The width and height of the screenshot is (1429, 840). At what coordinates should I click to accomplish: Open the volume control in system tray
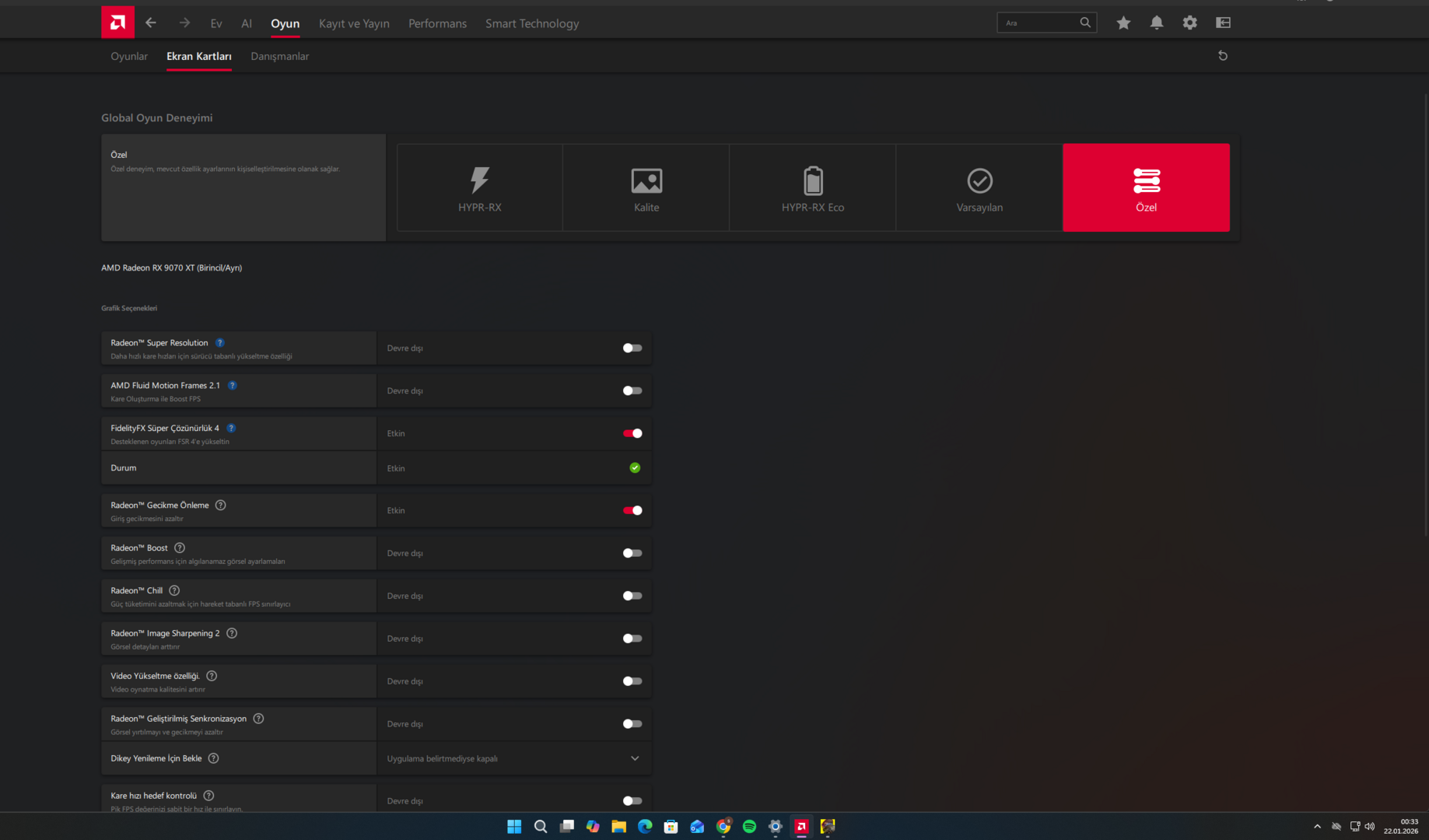(x=1370, y=827)
